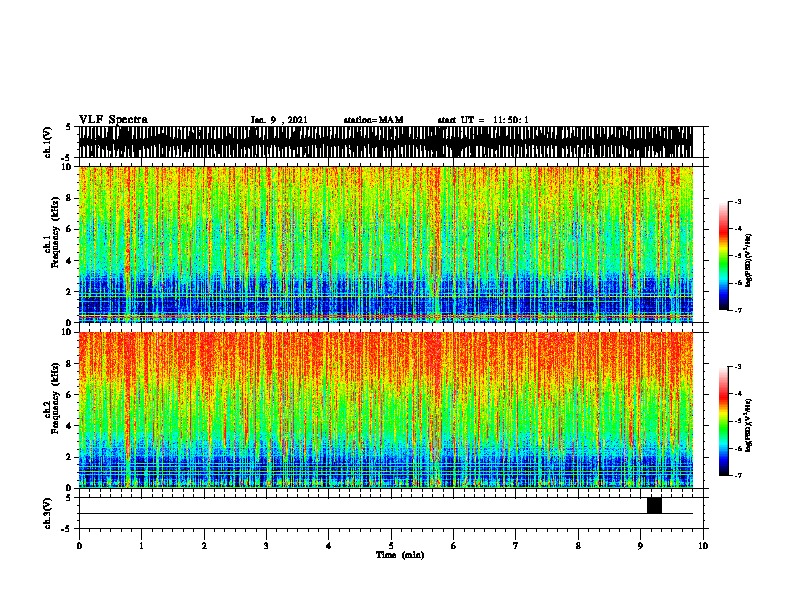Click time axis tick label "4"

point(329,545)
